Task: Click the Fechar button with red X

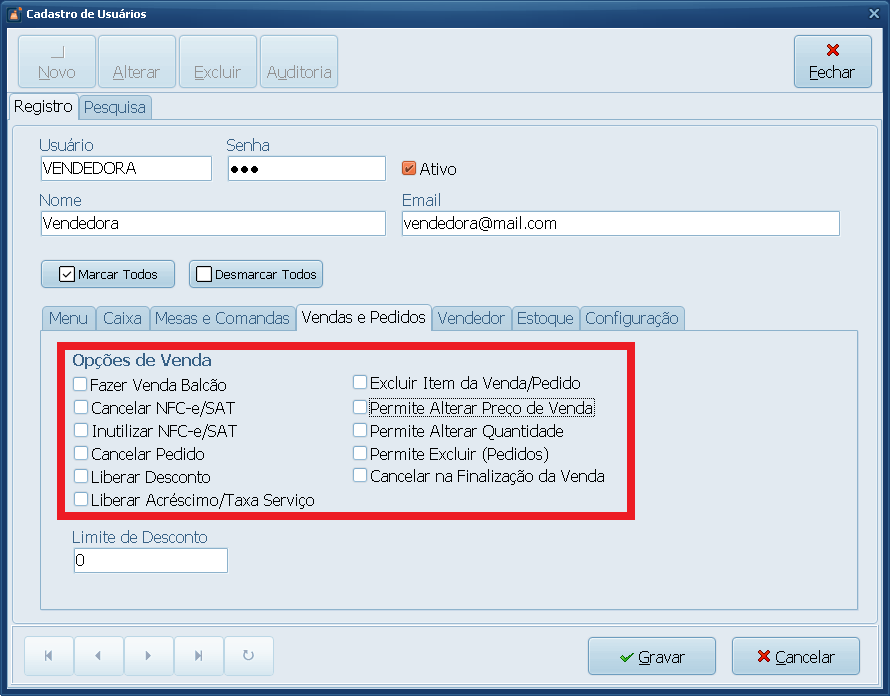Action: point(831,62)
